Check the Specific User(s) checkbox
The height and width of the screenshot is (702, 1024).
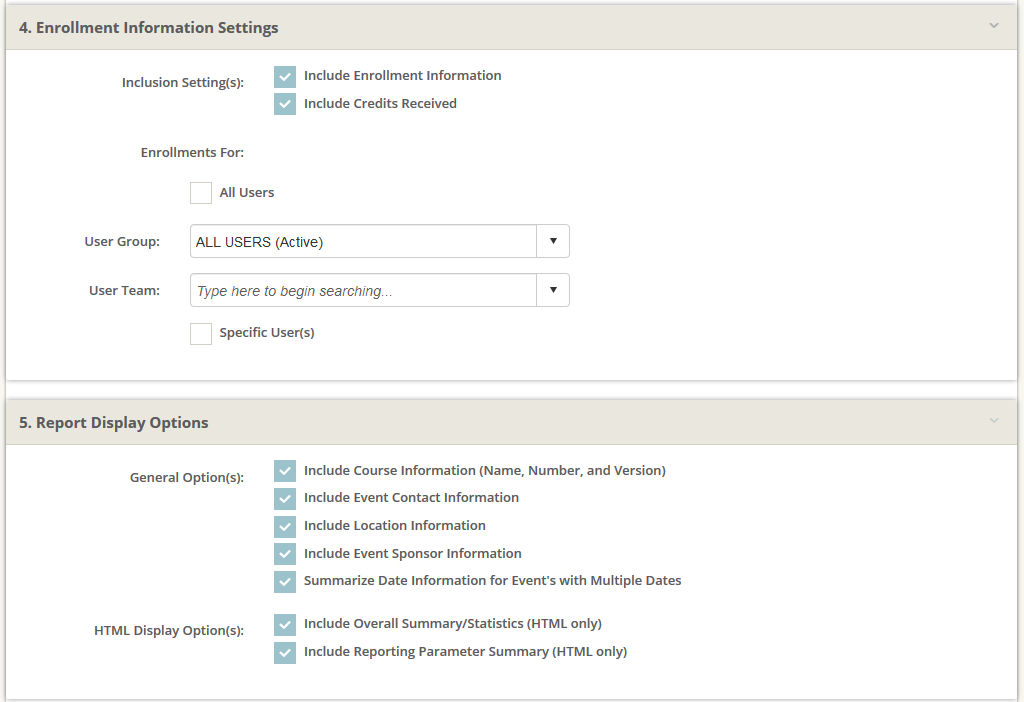click(x=201, y=333)
